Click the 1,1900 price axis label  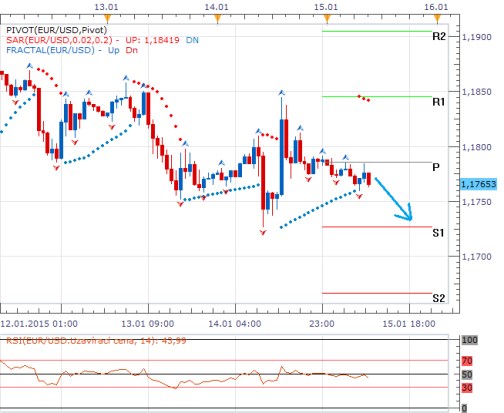(x=477, y=37)
